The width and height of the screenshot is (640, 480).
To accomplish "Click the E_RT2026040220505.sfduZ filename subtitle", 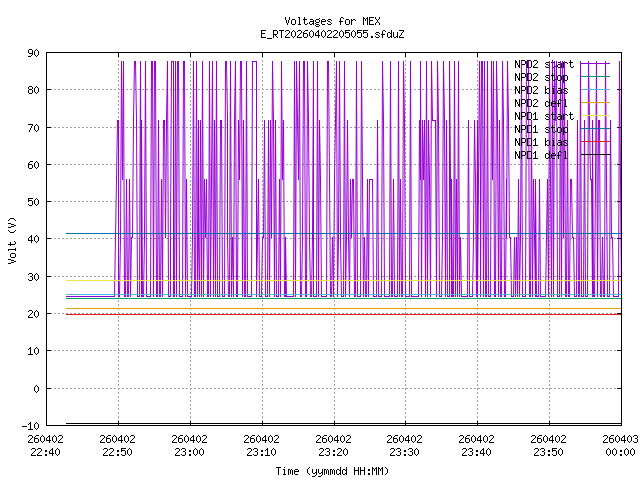I will click(332, 34).
